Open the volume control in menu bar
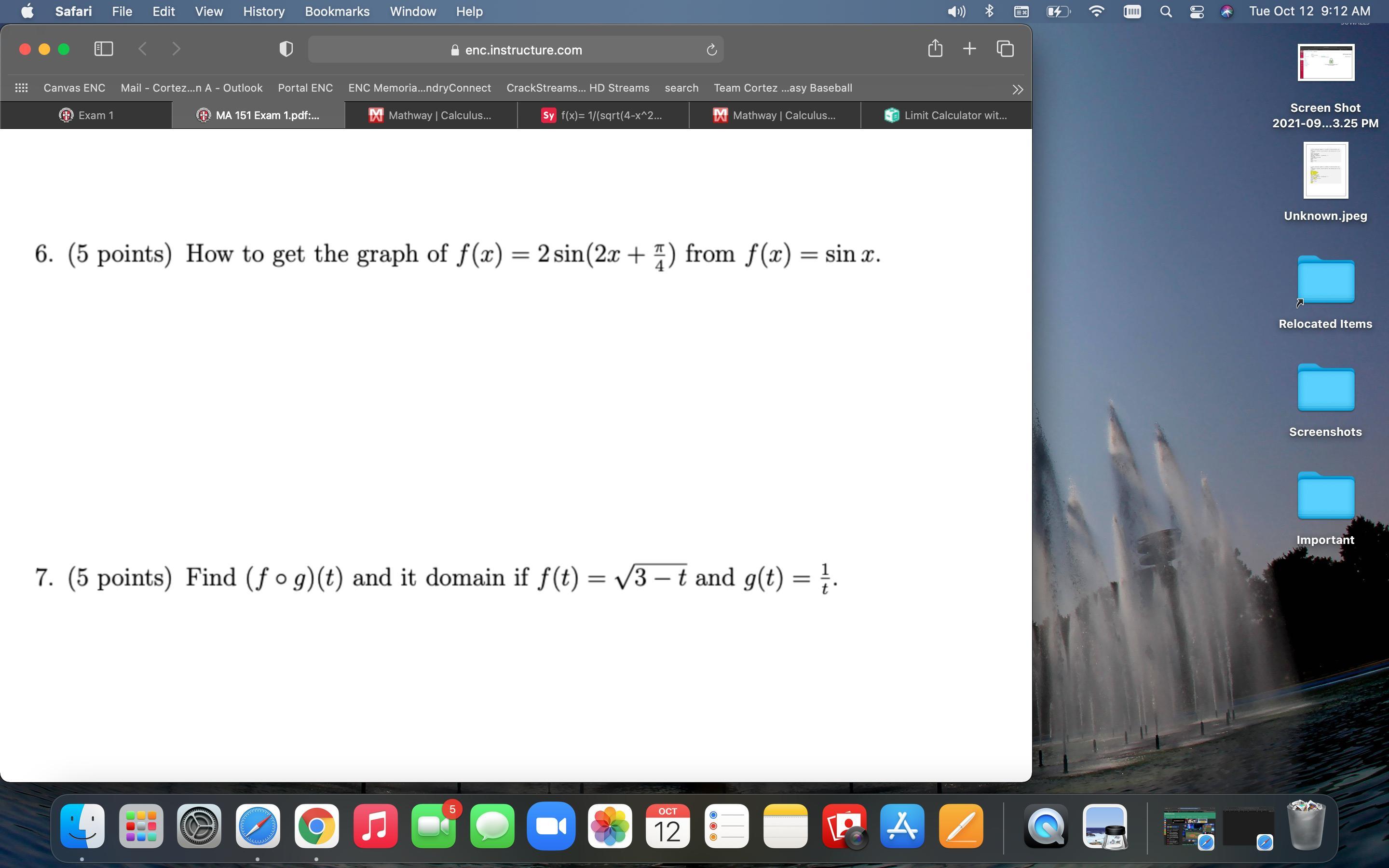Screen dimensions: 1389x868 point(956,12)
